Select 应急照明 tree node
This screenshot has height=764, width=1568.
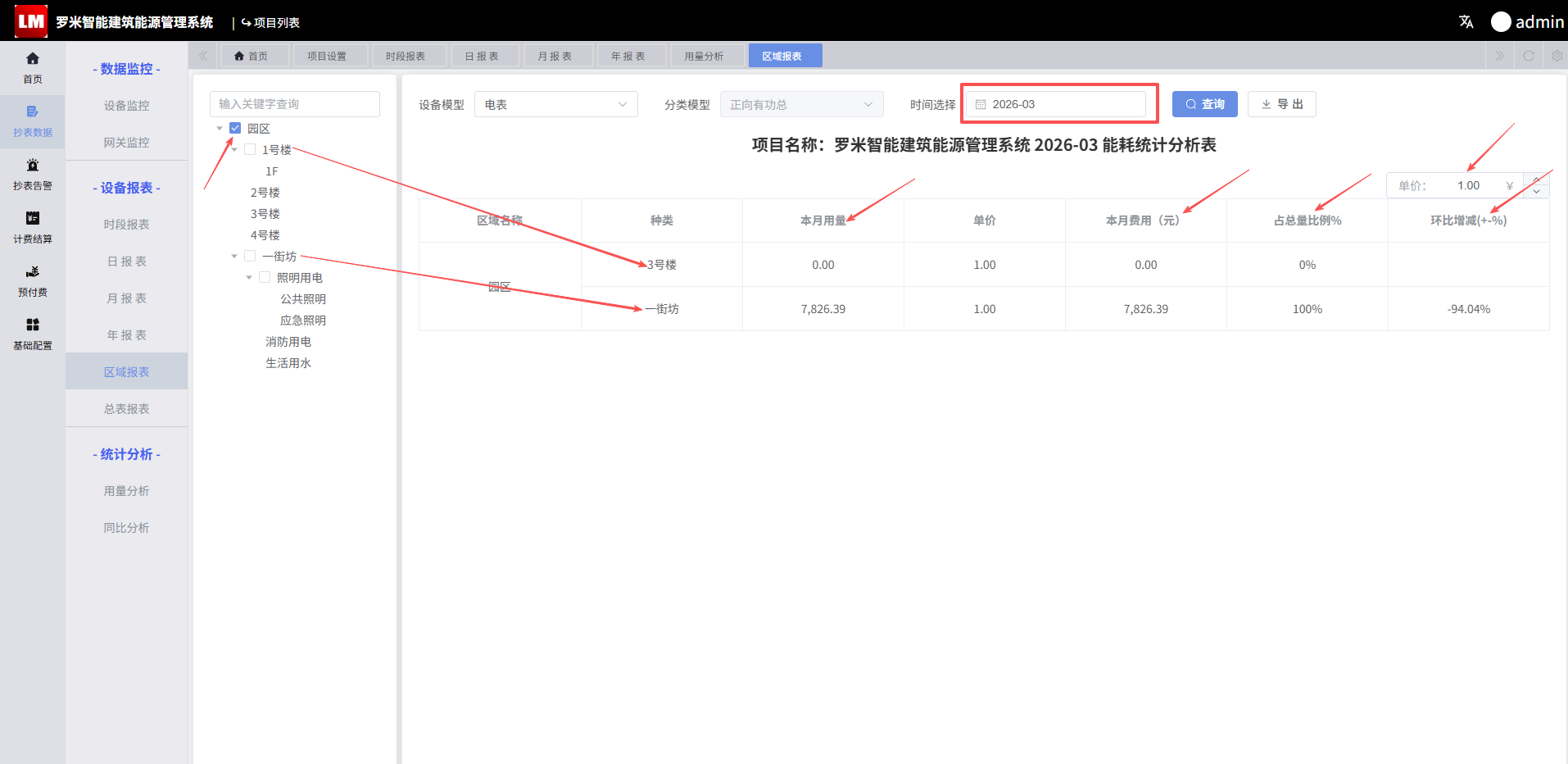pyautogui.click(x=303, y=320)
